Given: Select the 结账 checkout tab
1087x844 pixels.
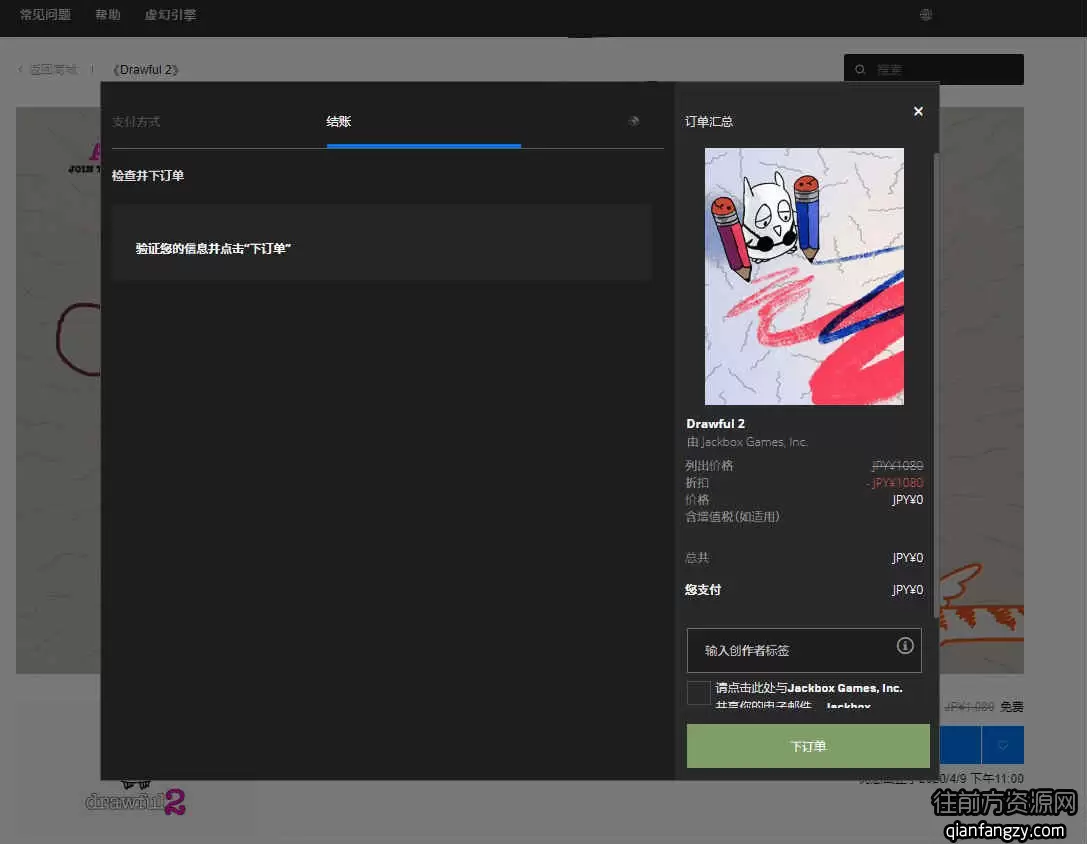Looking at the screenshot, I should pos(339,121).
